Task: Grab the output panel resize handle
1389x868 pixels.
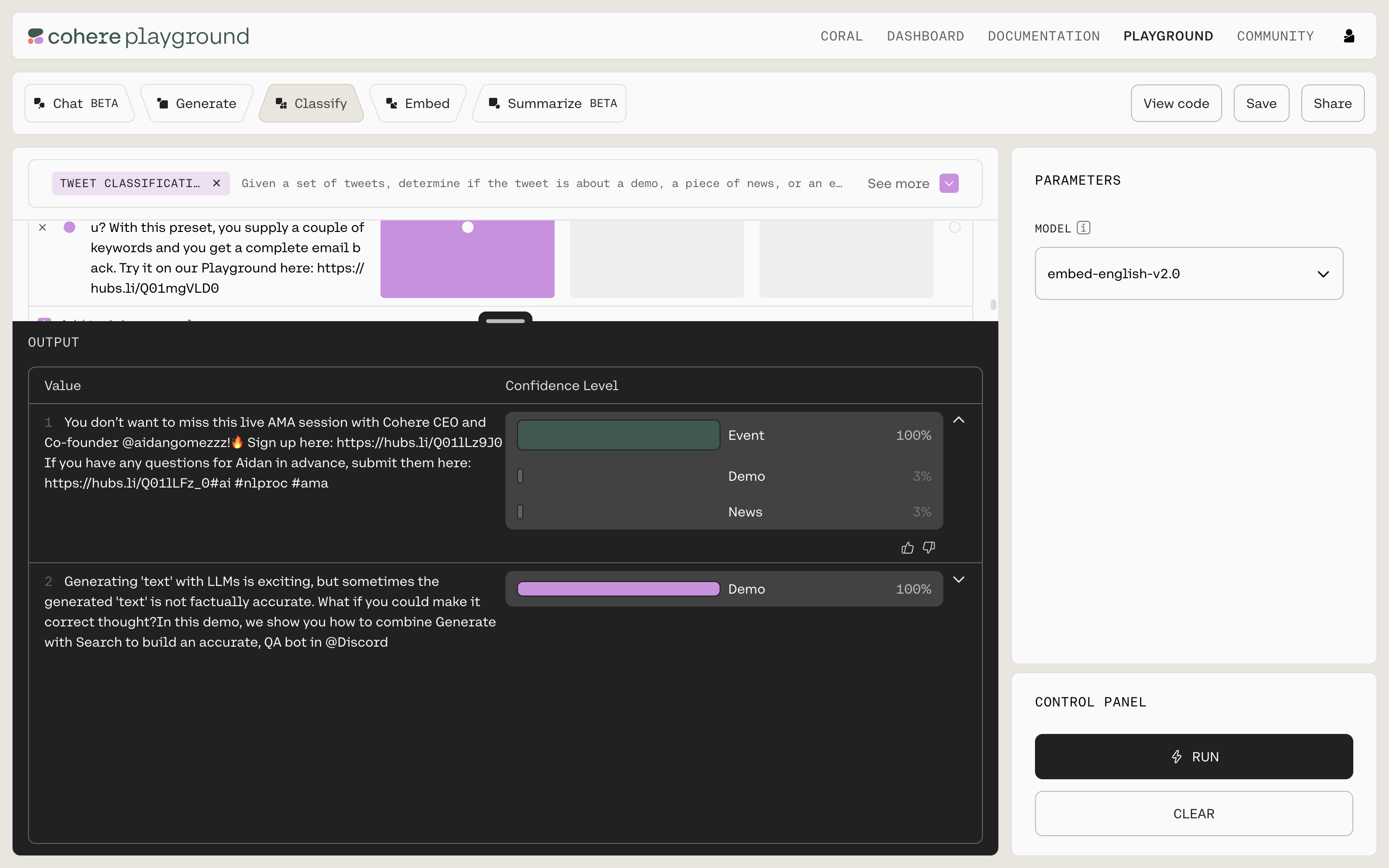Action: 505,320
